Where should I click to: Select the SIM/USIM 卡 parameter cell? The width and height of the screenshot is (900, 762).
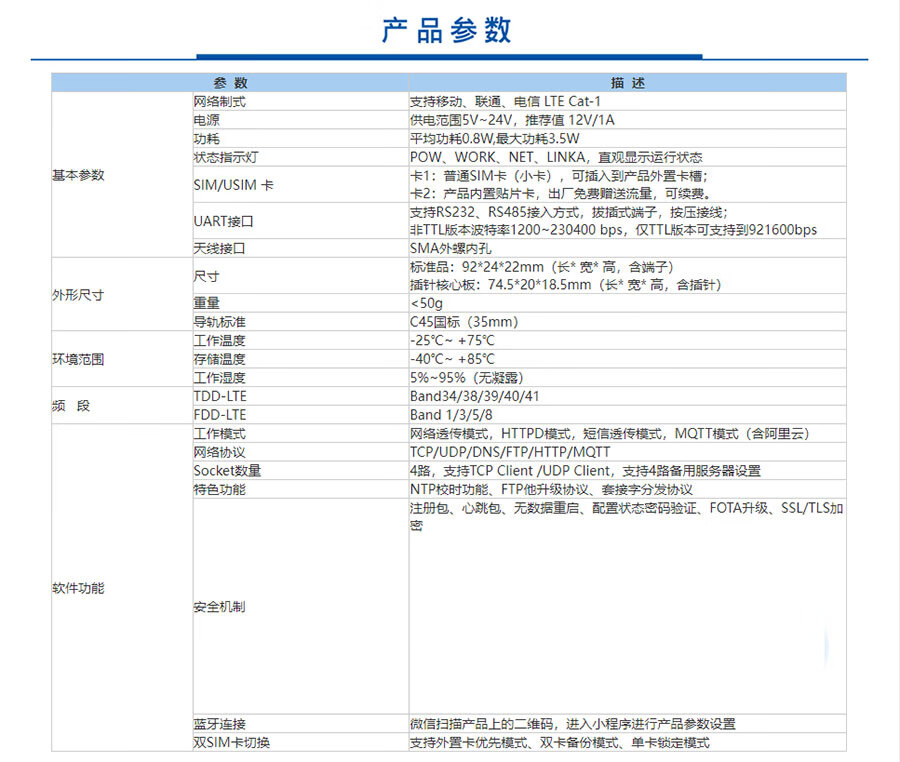(x=233, y=185)
